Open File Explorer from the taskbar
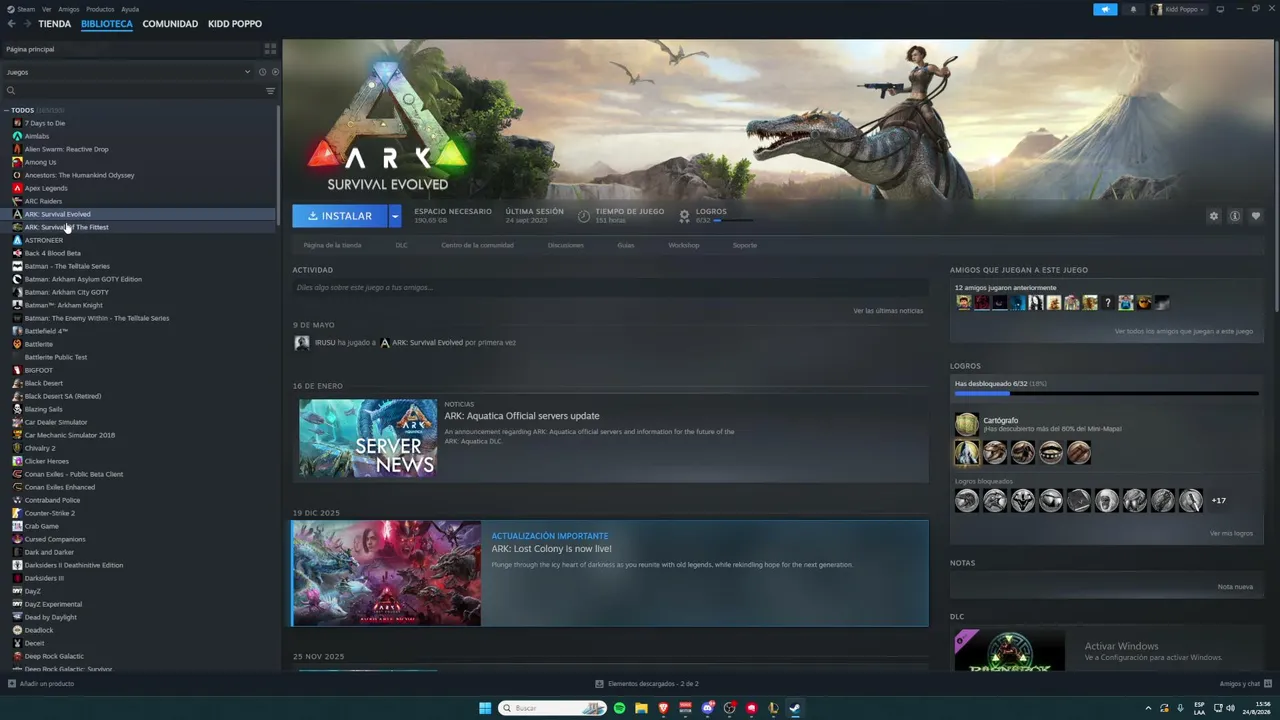Viewport: 1280px width, 720px height. [641, 708]
